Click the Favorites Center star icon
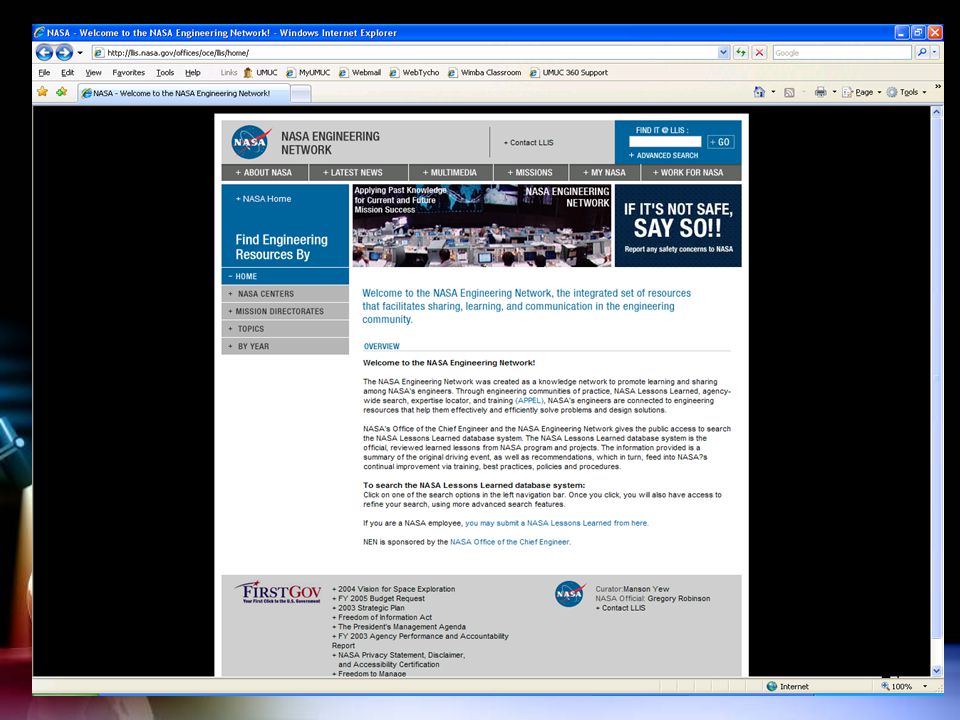 point(42,92)
